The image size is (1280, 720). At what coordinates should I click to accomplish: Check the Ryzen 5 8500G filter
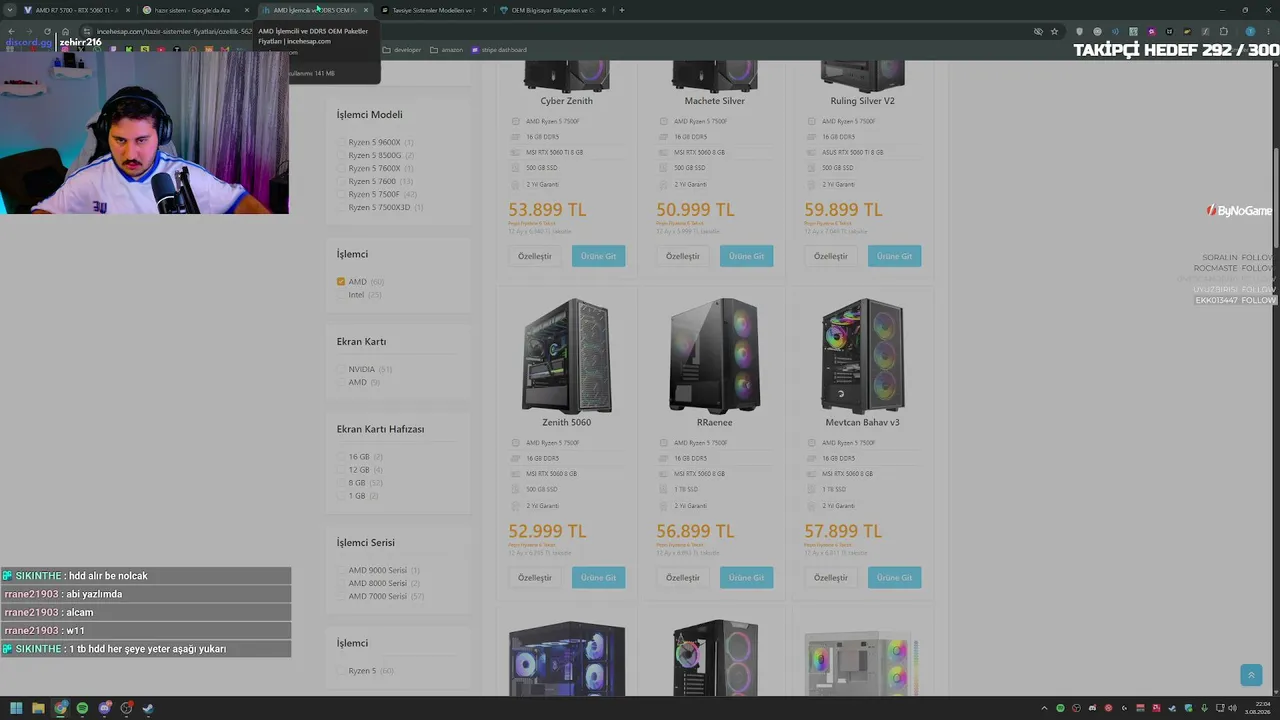pyautogui.click(x=341, y=156)
